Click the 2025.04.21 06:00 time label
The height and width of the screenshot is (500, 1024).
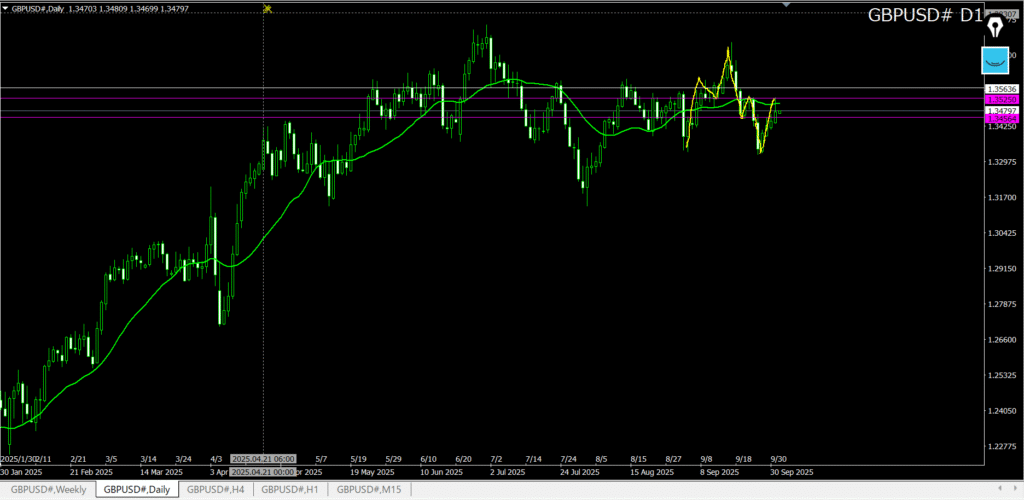(262, 460)
